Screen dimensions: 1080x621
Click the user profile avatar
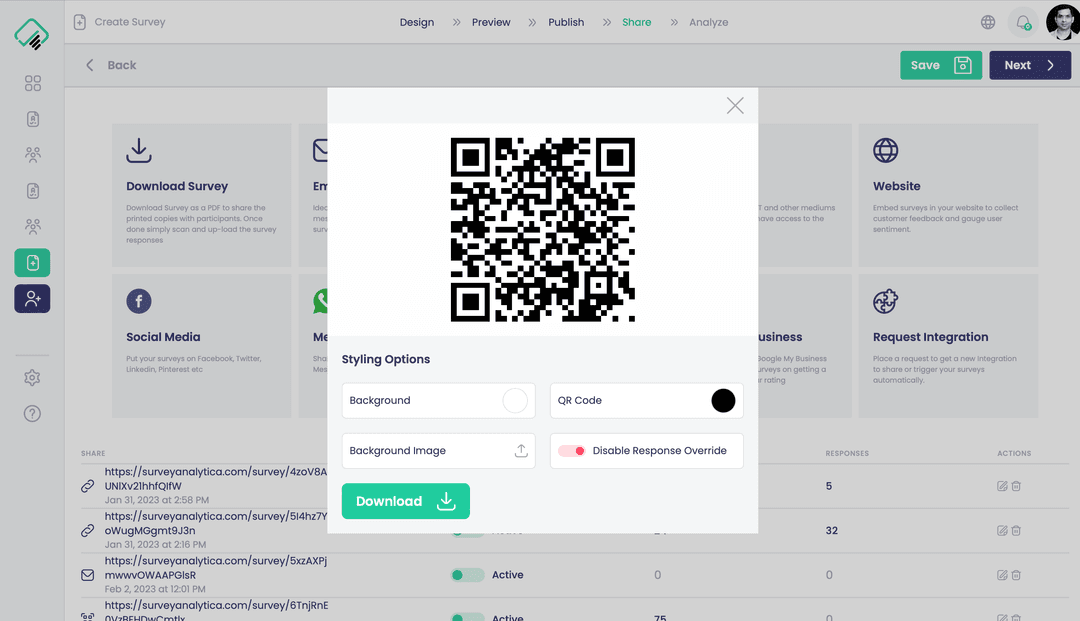coord(1061,22)
